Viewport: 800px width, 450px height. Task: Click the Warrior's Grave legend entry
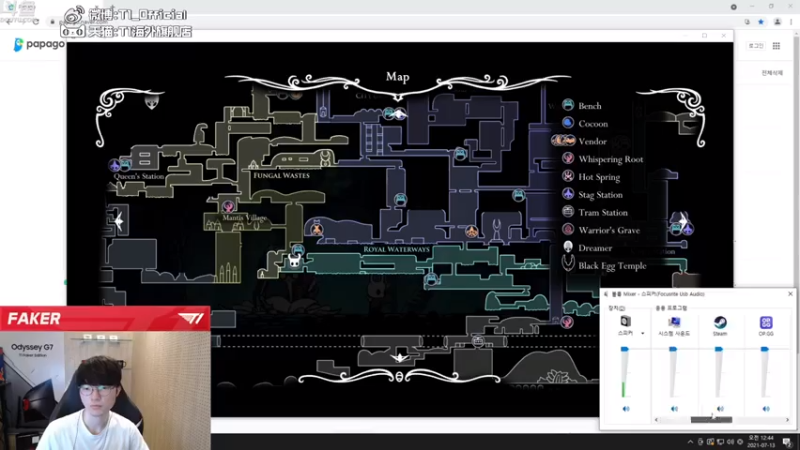(x=601, y=230)
